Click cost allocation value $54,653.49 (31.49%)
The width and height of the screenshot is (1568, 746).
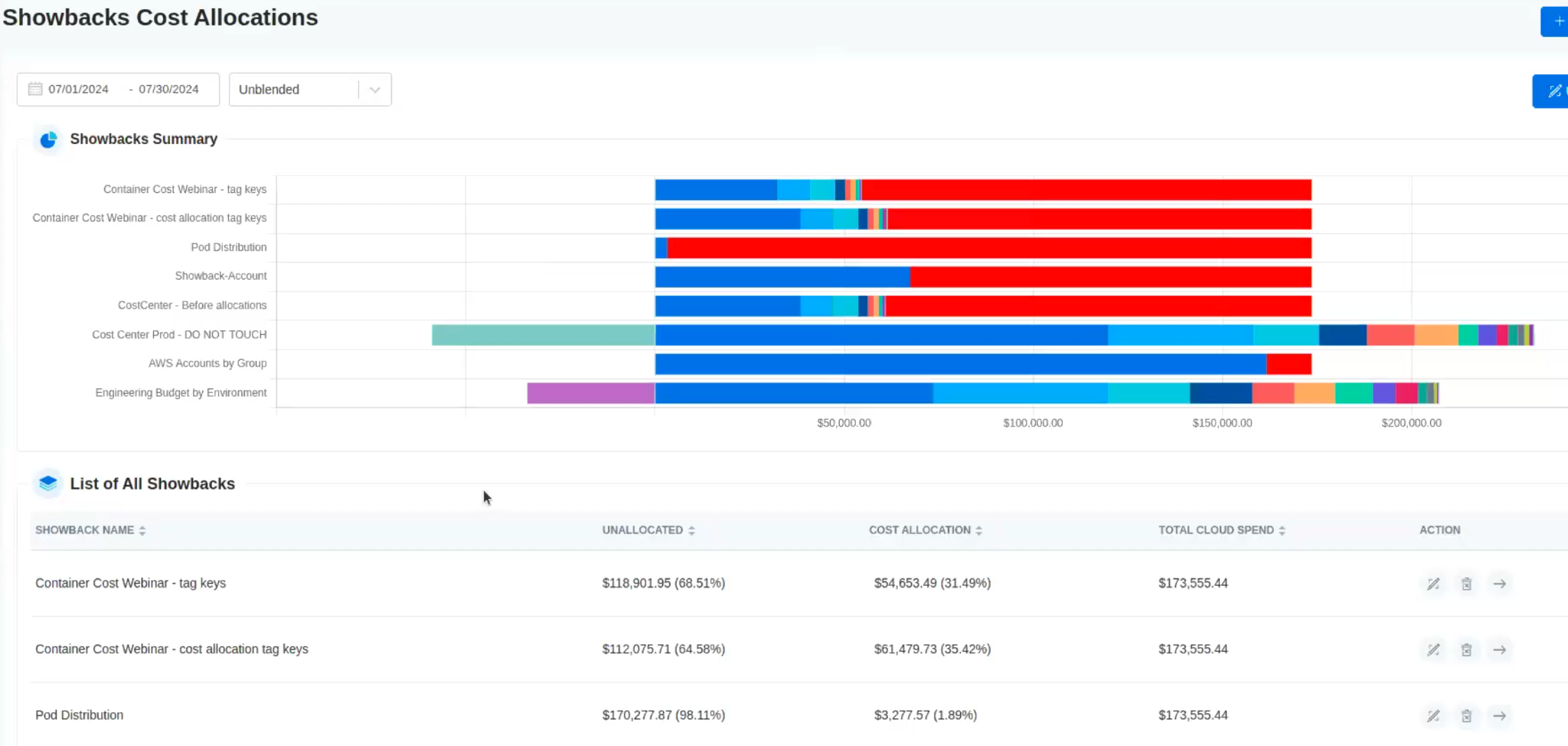click(x=933, y=583)
